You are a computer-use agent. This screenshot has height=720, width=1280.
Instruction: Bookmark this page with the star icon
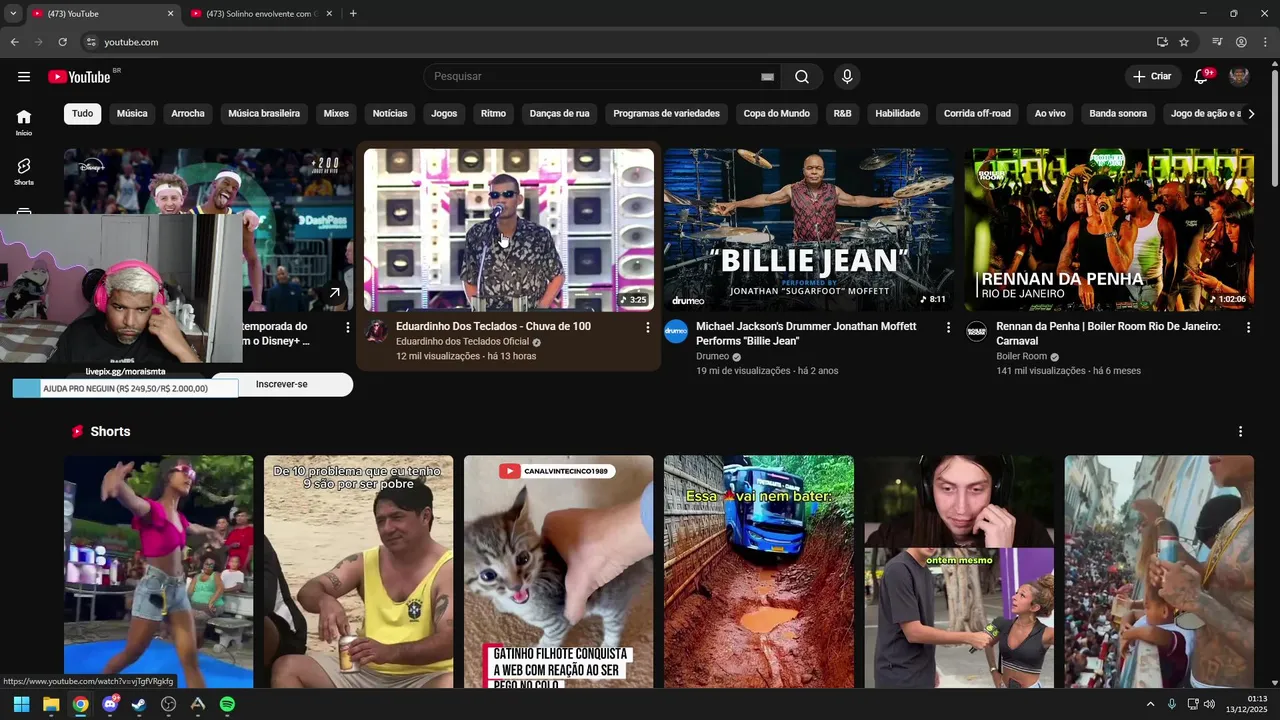coord(1184,42)
